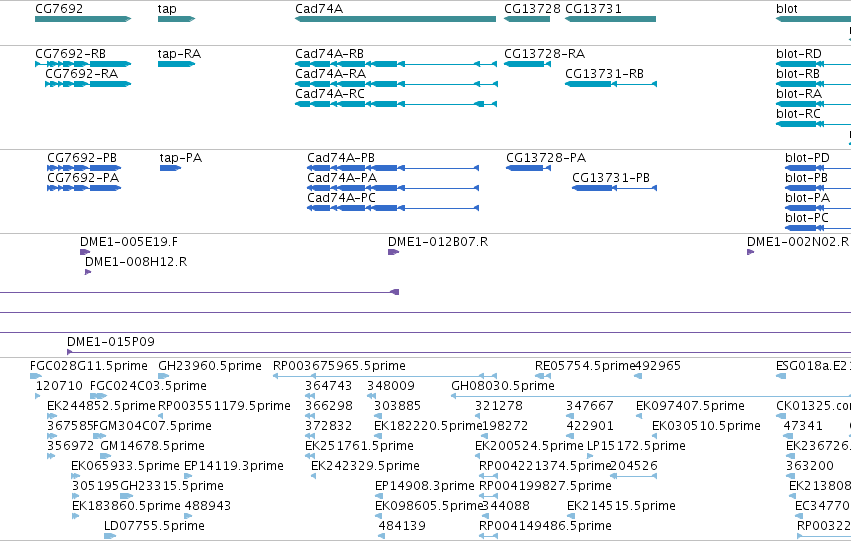Select EST label EK065933.5prime
Viewport: 851px width, 541px height.
[x=125, y=466]
